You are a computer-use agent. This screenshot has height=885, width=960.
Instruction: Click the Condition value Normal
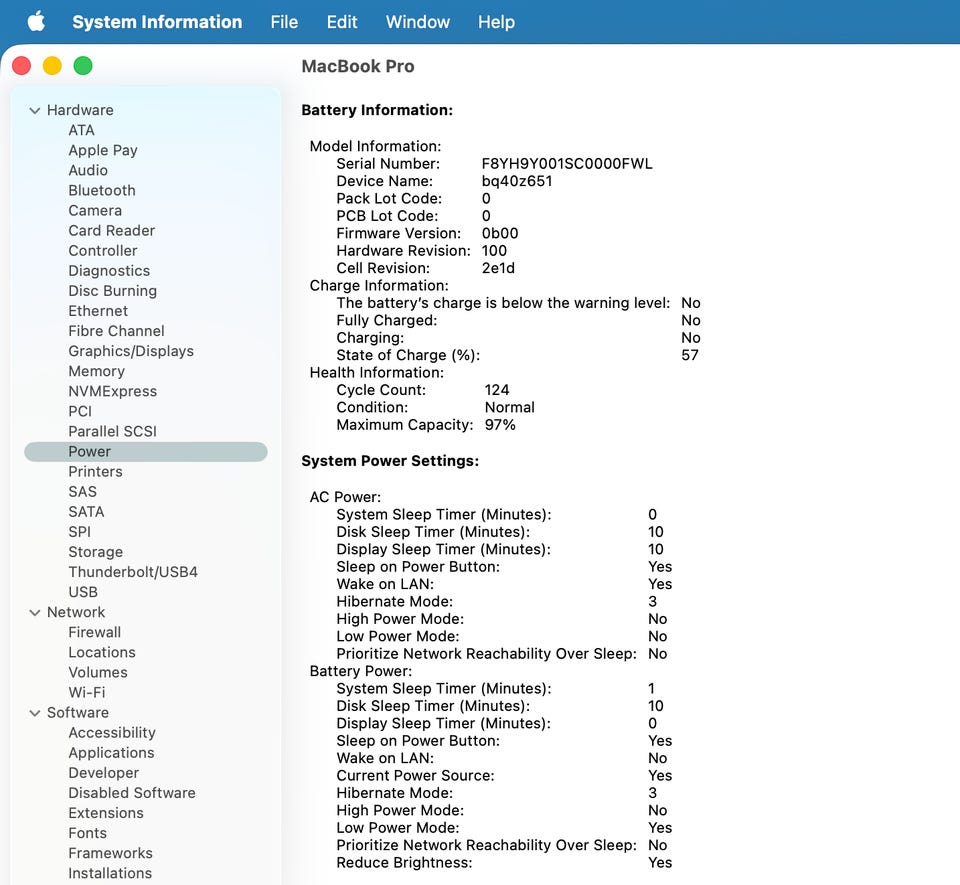pos(509,408)
